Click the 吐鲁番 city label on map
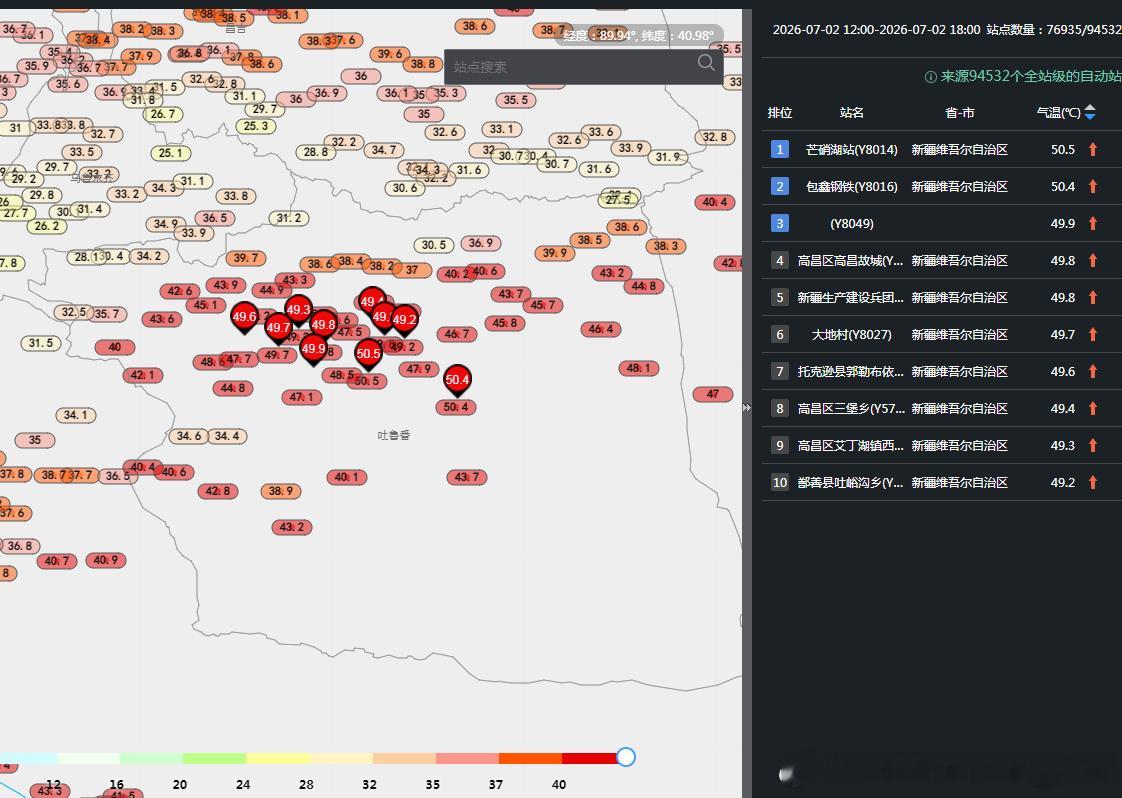Image resolution: width=1122 pixels, height=798 pixels. pos(394,435)
